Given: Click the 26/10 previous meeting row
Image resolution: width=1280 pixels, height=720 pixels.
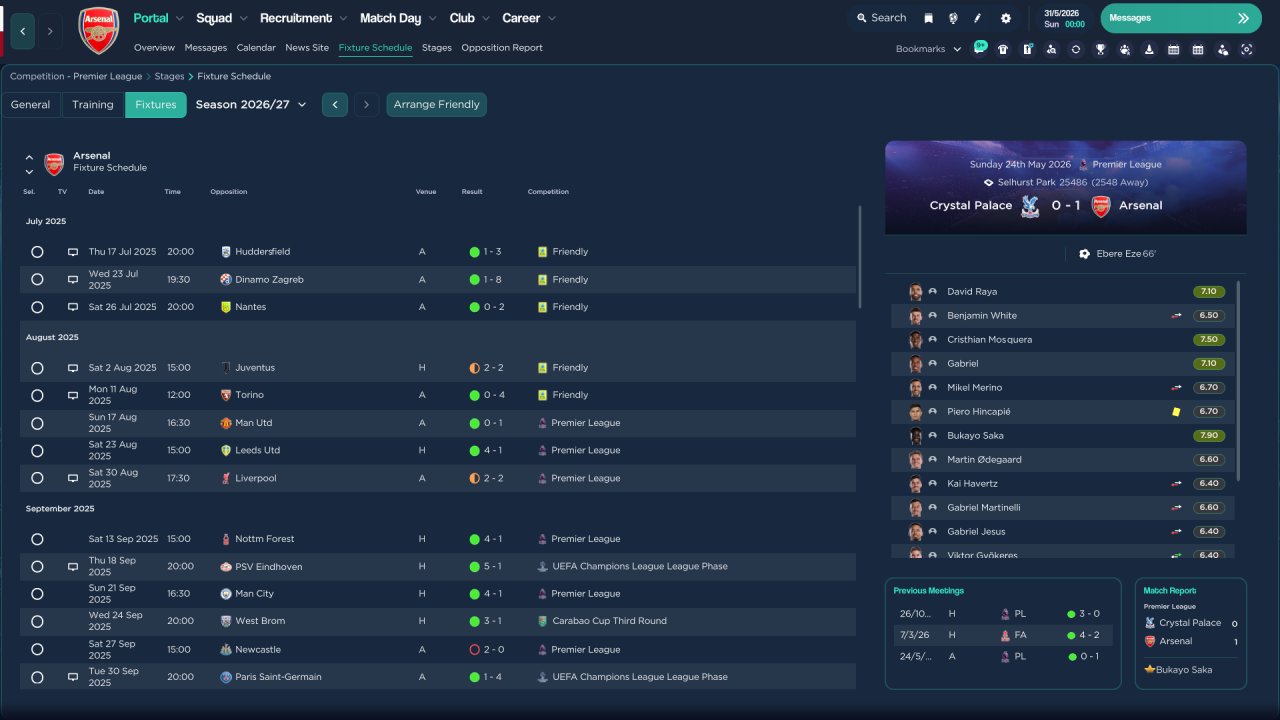Looking at the screenshot, I should 1003,614.
